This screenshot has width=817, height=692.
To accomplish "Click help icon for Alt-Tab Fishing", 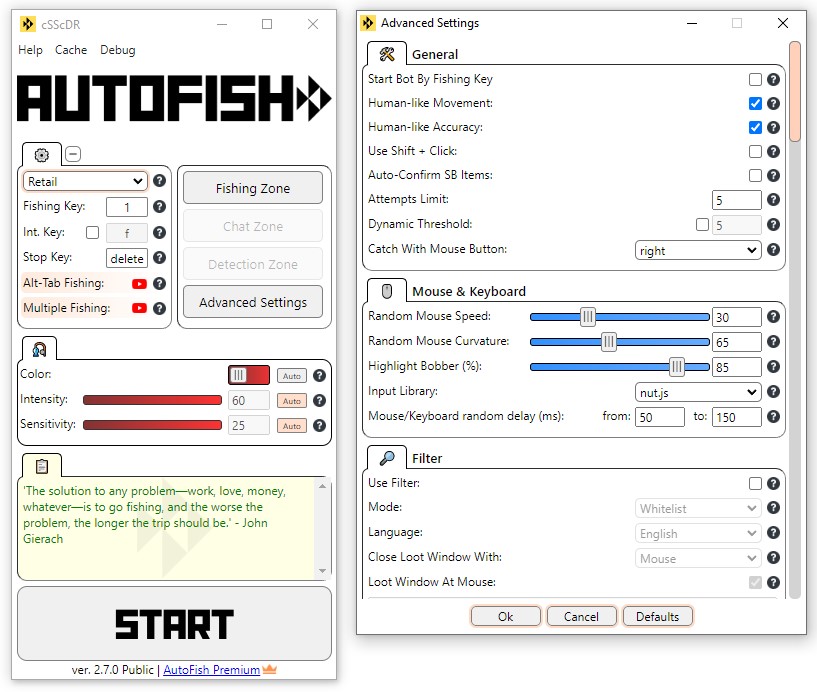I will click(x=159, y=283).
